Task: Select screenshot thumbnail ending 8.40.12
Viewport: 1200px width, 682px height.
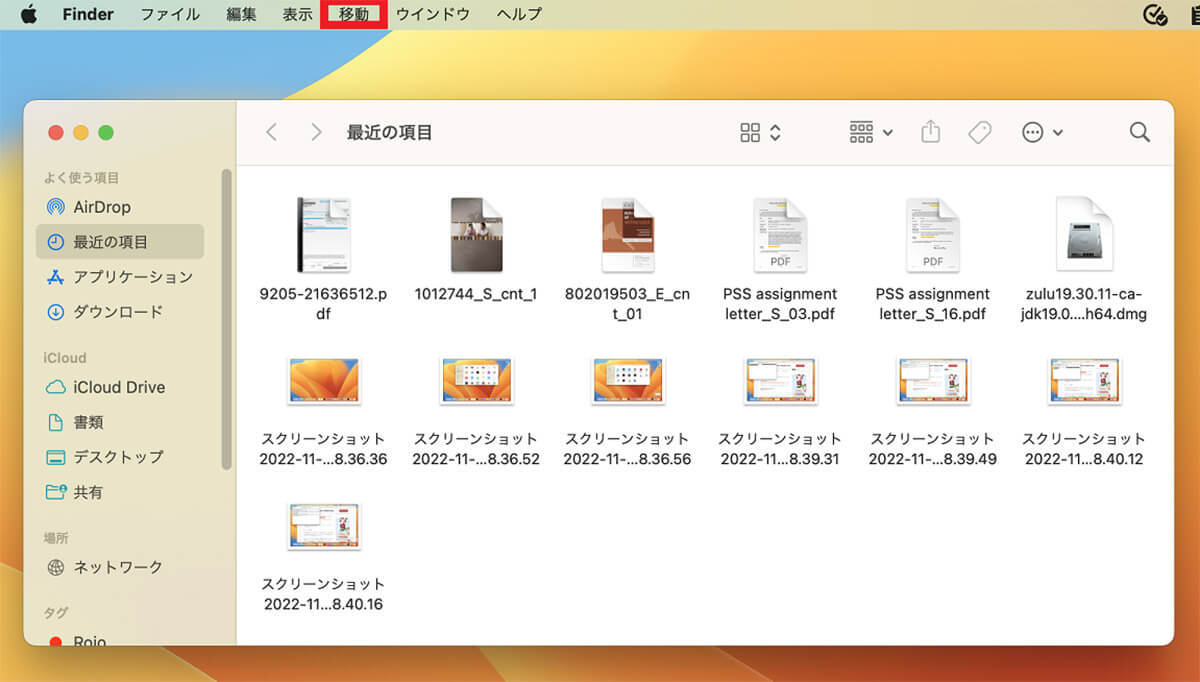Action: pos(1084,381)
